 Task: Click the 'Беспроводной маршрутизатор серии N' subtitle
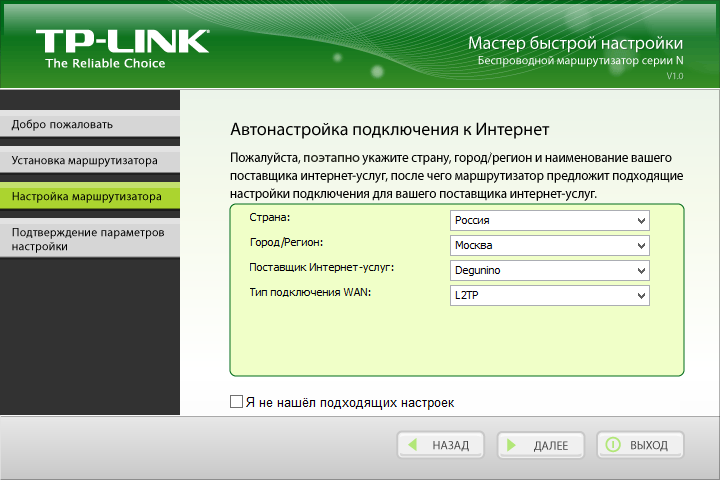point(580,61)
